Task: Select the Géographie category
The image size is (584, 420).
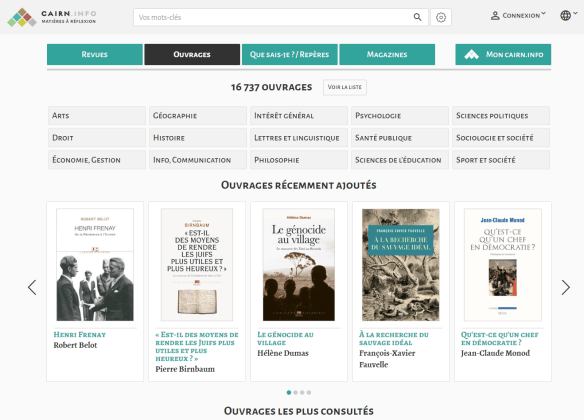Action: point(198,115)
